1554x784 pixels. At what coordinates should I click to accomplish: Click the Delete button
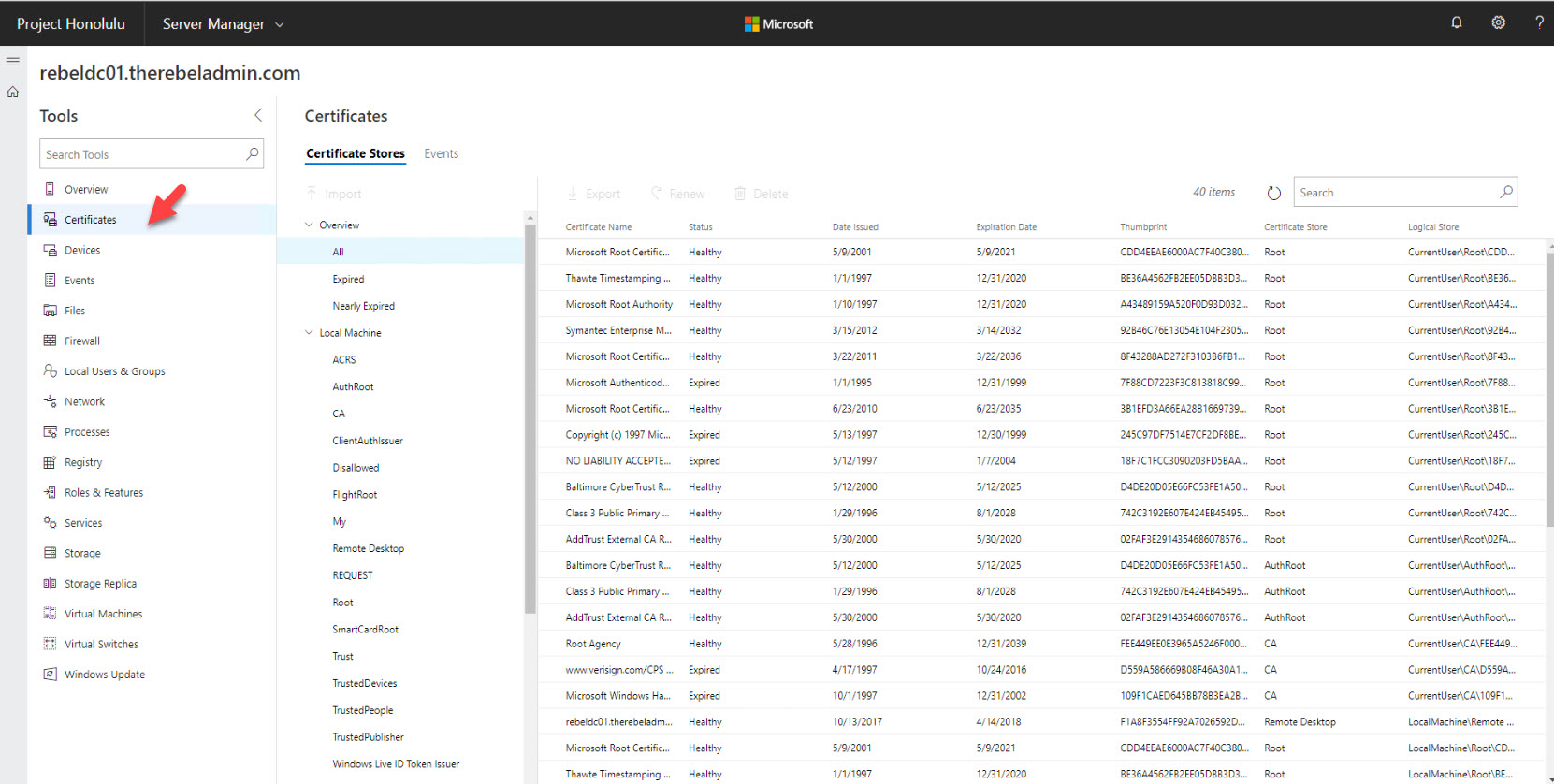[762, 194]
